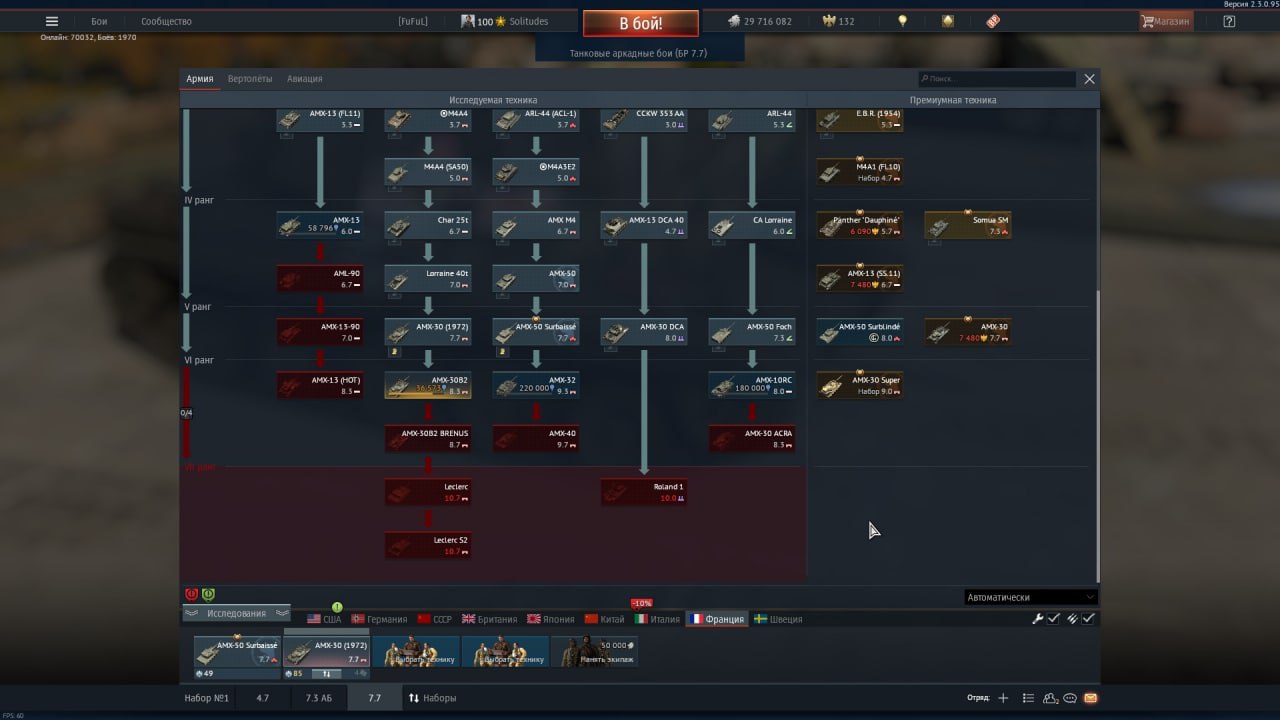This screenshot has width=1280, height=720.
Task: Select the AMX-32 vehicle card
Action: (x=536, y=386)
